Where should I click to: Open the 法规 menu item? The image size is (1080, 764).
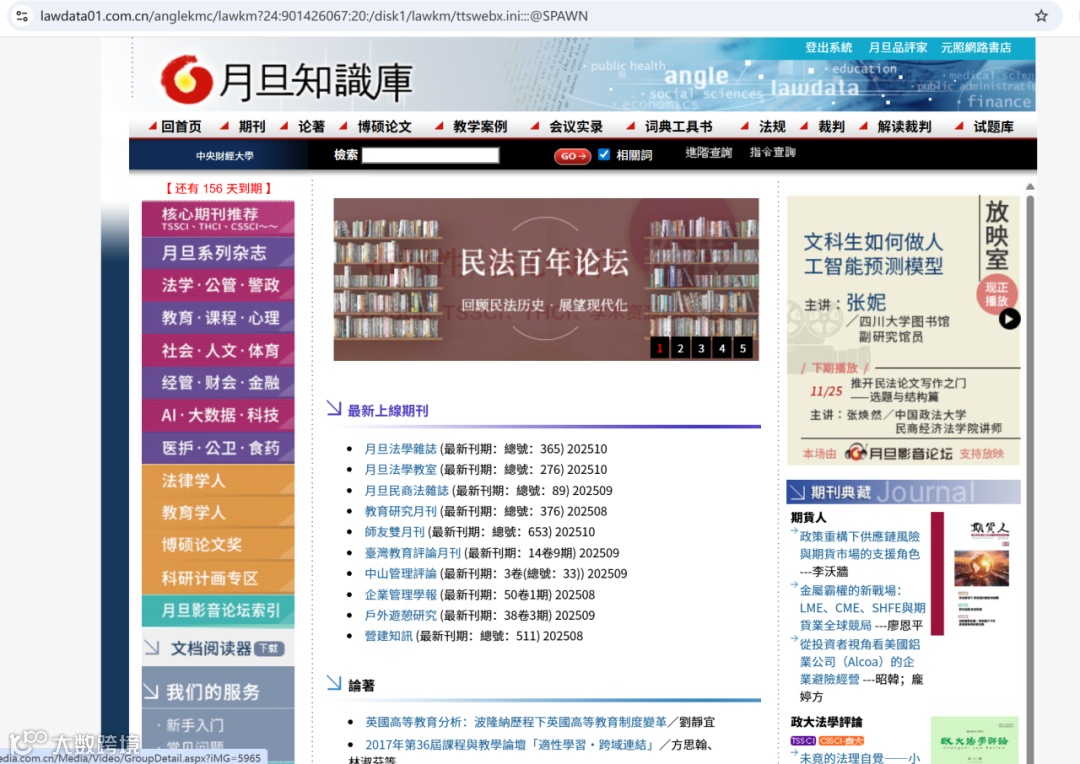[x=772, y=127]
